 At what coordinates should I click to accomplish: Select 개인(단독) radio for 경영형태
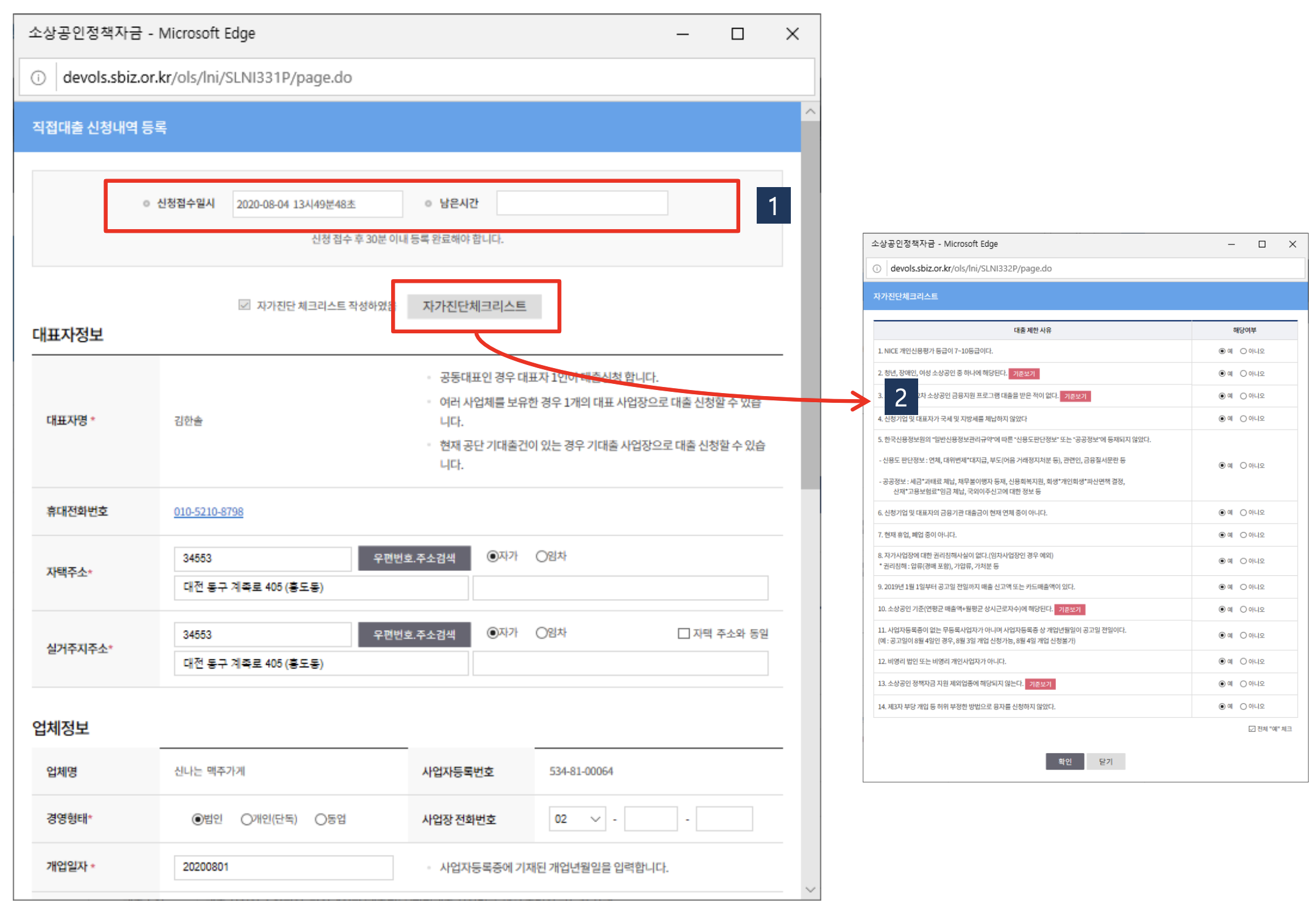click(x=246, y=820)
